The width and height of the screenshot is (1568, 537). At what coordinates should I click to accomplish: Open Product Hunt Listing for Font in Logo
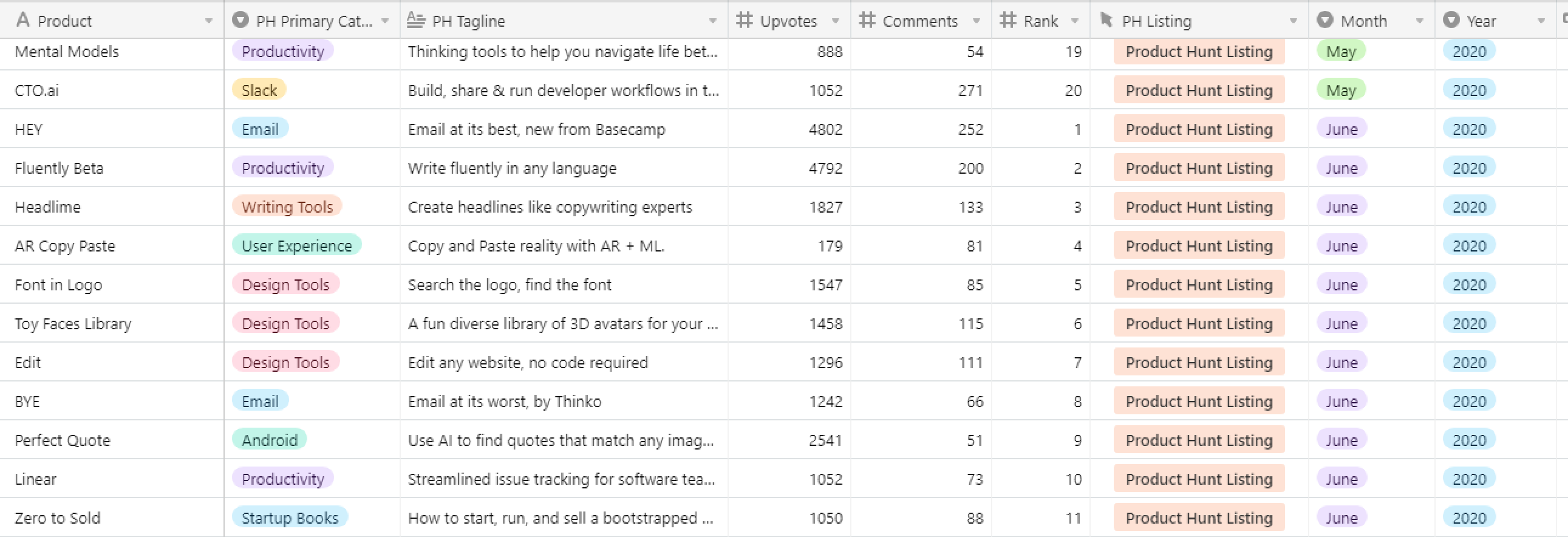click(x=1199, y=285)
